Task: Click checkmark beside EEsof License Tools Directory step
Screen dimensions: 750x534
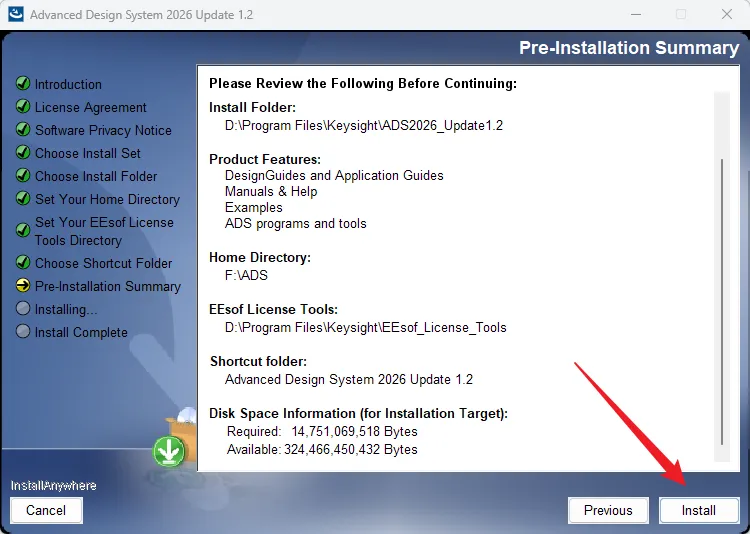Action: coord(23,230)
